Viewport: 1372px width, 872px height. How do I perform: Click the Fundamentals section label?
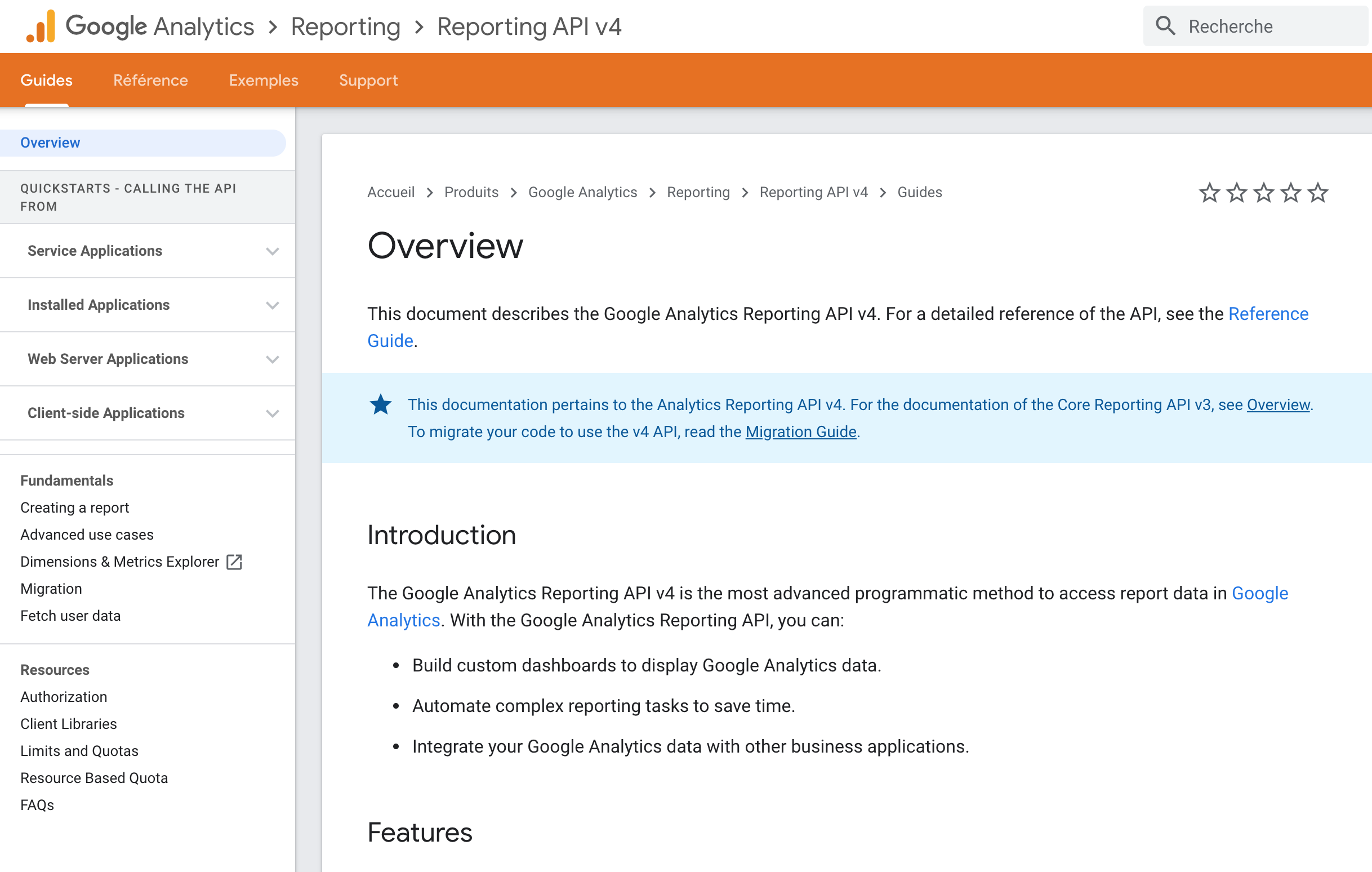[x=66, y=481]
